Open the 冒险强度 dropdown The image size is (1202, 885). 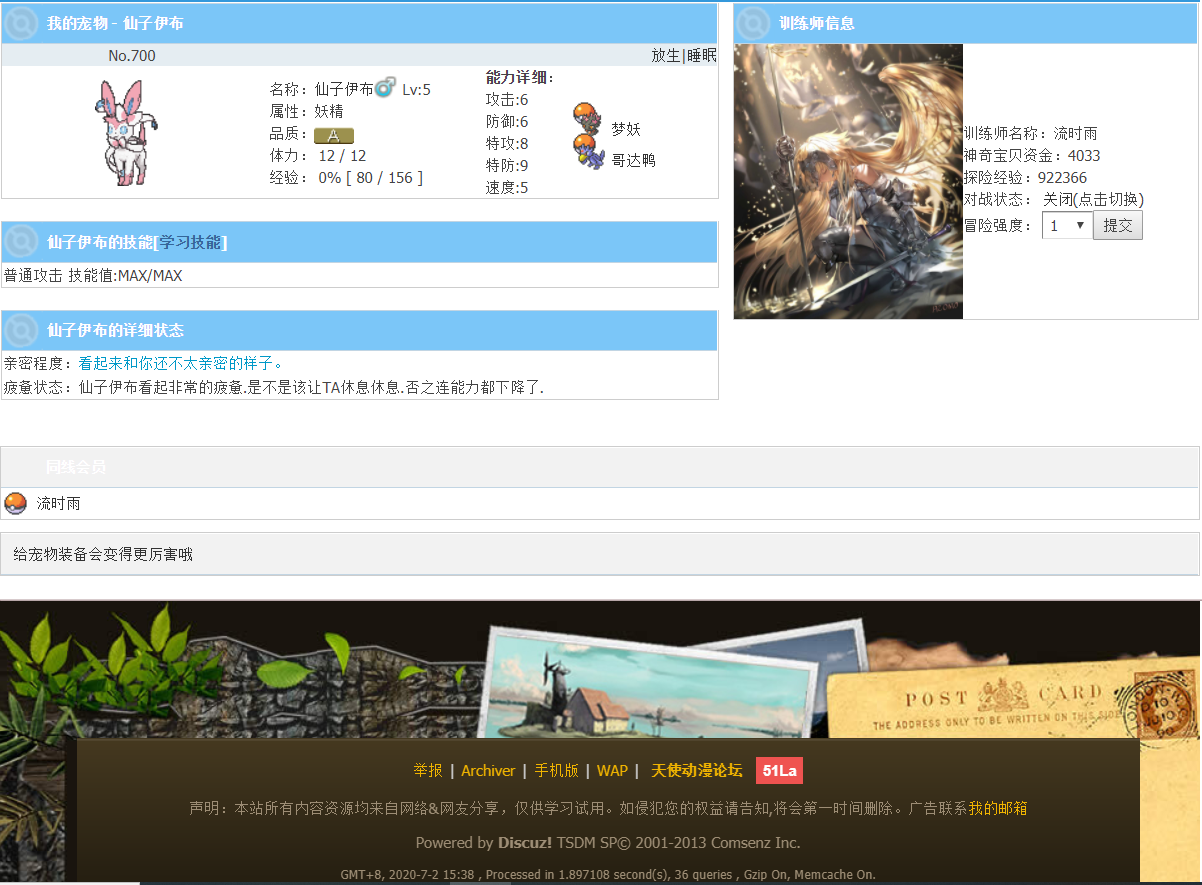click(x=1066, y=226)
